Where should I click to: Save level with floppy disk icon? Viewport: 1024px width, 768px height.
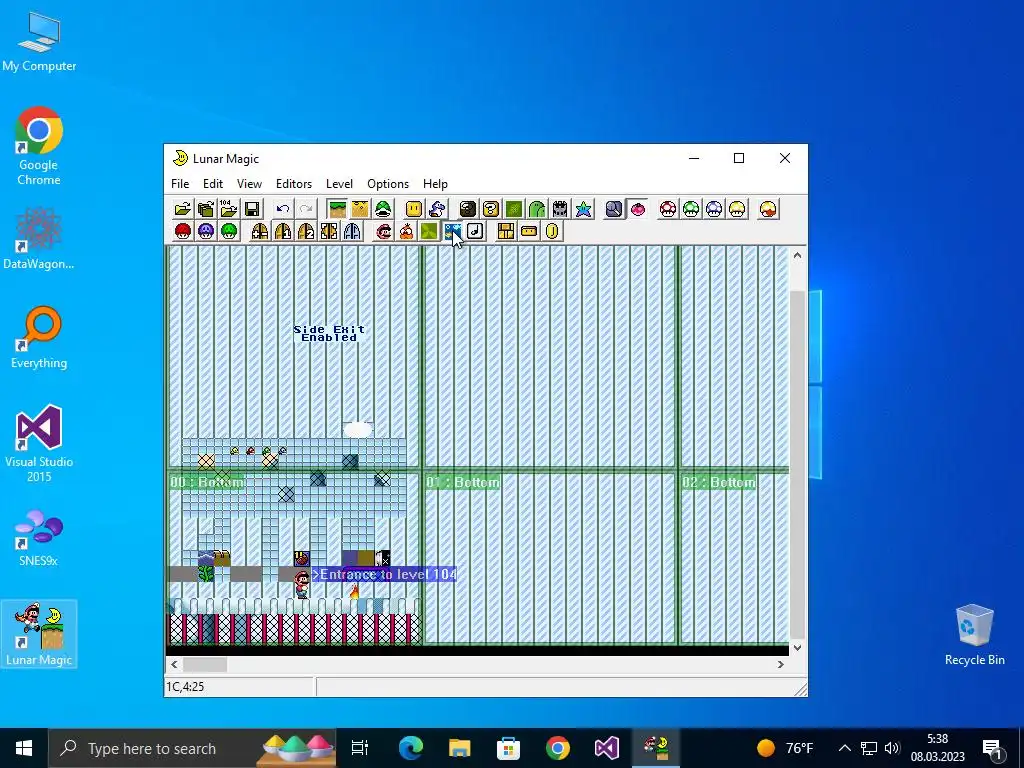252,209
